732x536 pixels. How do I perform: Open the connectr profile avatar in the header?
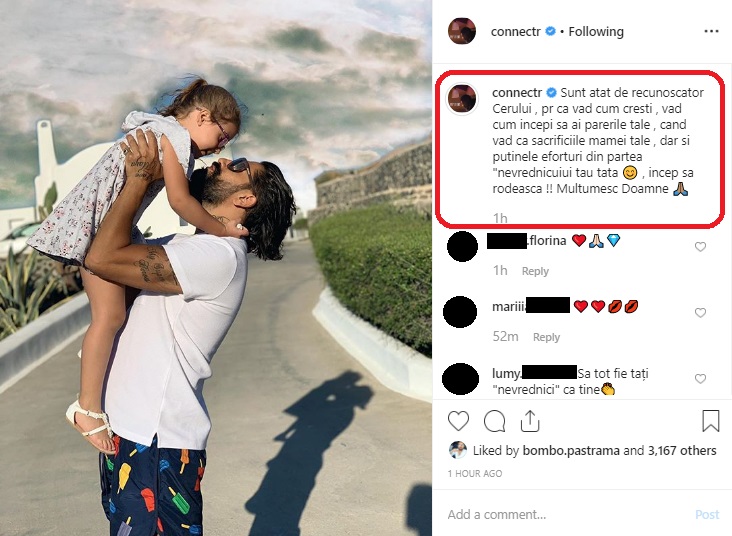[462, 31]
